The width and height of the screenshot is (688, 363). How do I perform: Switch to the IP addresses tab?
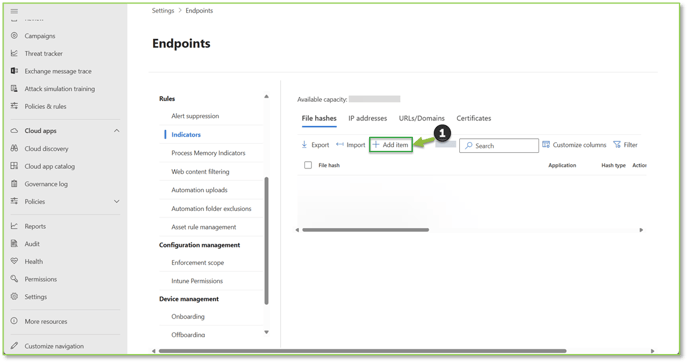click(x=368, y=118)
